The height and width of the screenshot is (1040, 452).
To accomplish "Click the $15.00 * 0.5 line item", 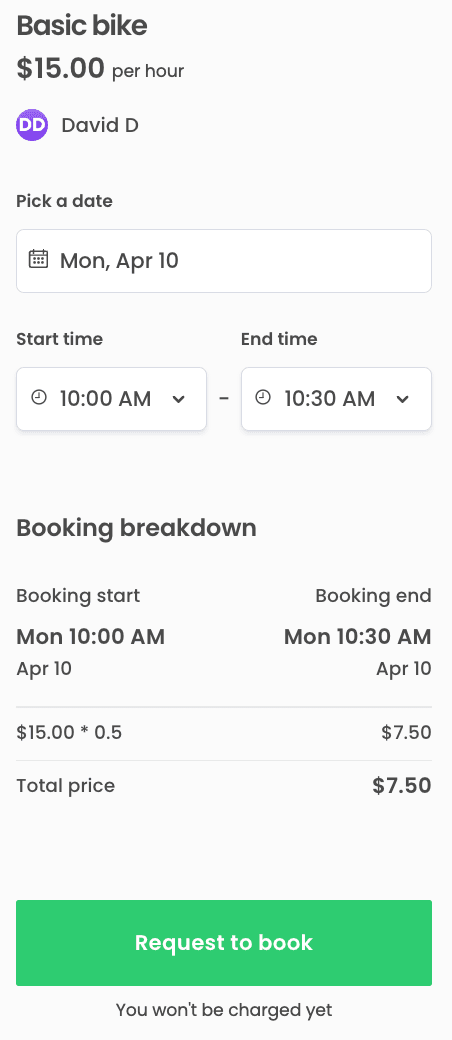I will (x=69, y=732).
